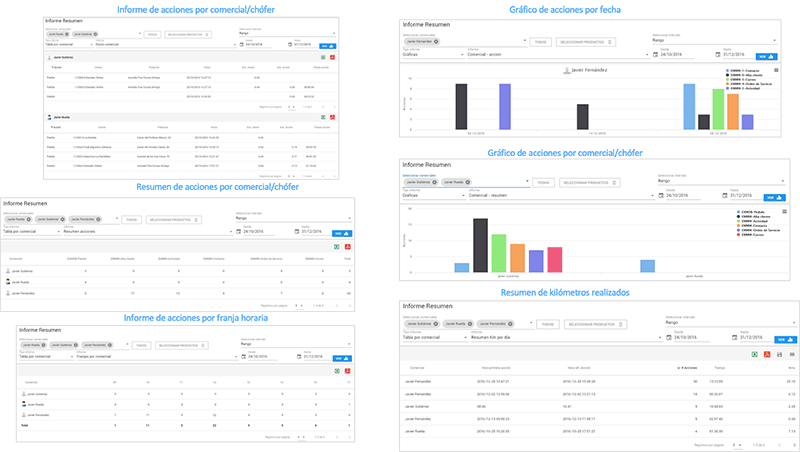
Task: Click VER button in Gráfico por comercial/chófer
Action: (774, 197)
